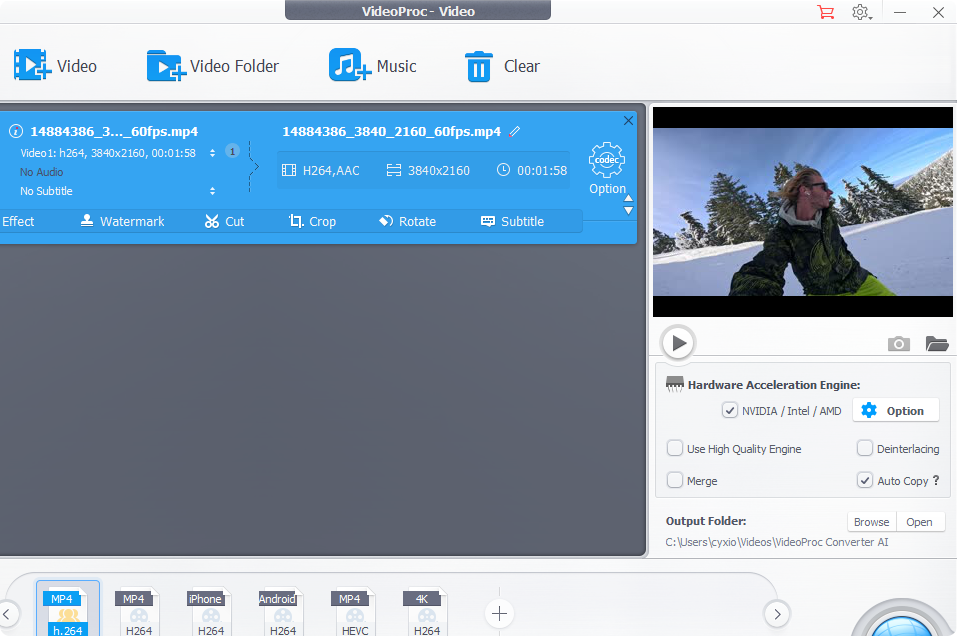Move video item down in list

628,211
